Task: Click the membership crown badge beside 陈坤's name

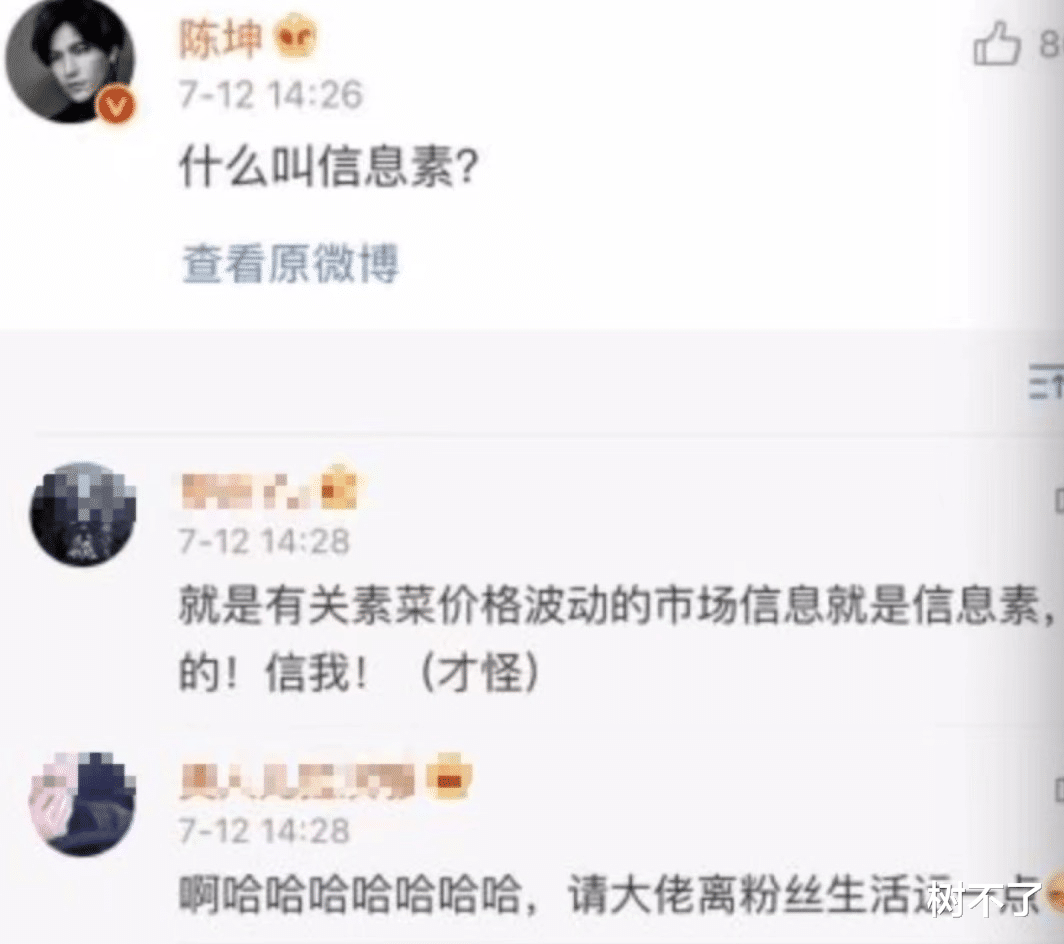Action: pos(296,39)
